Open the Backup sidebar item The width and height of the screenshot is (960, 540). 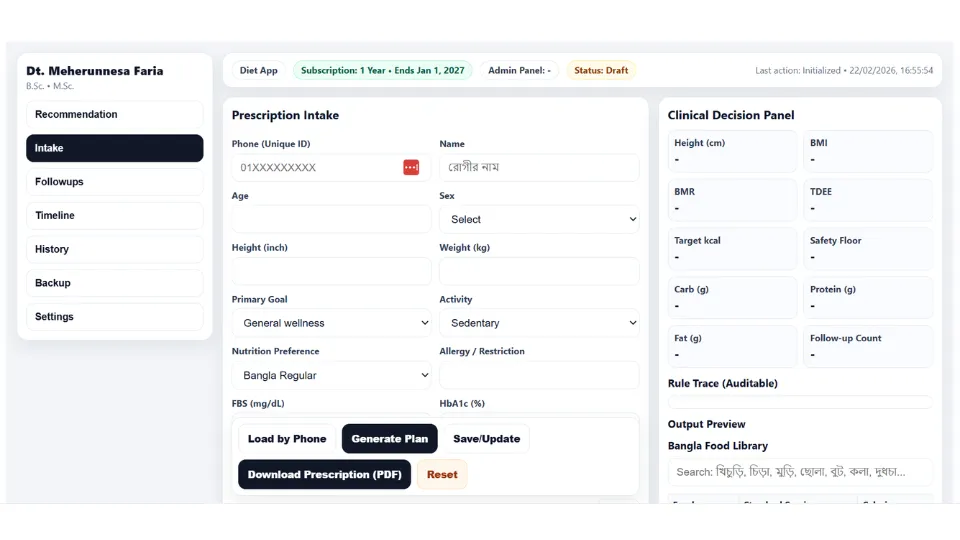[114, 283]
